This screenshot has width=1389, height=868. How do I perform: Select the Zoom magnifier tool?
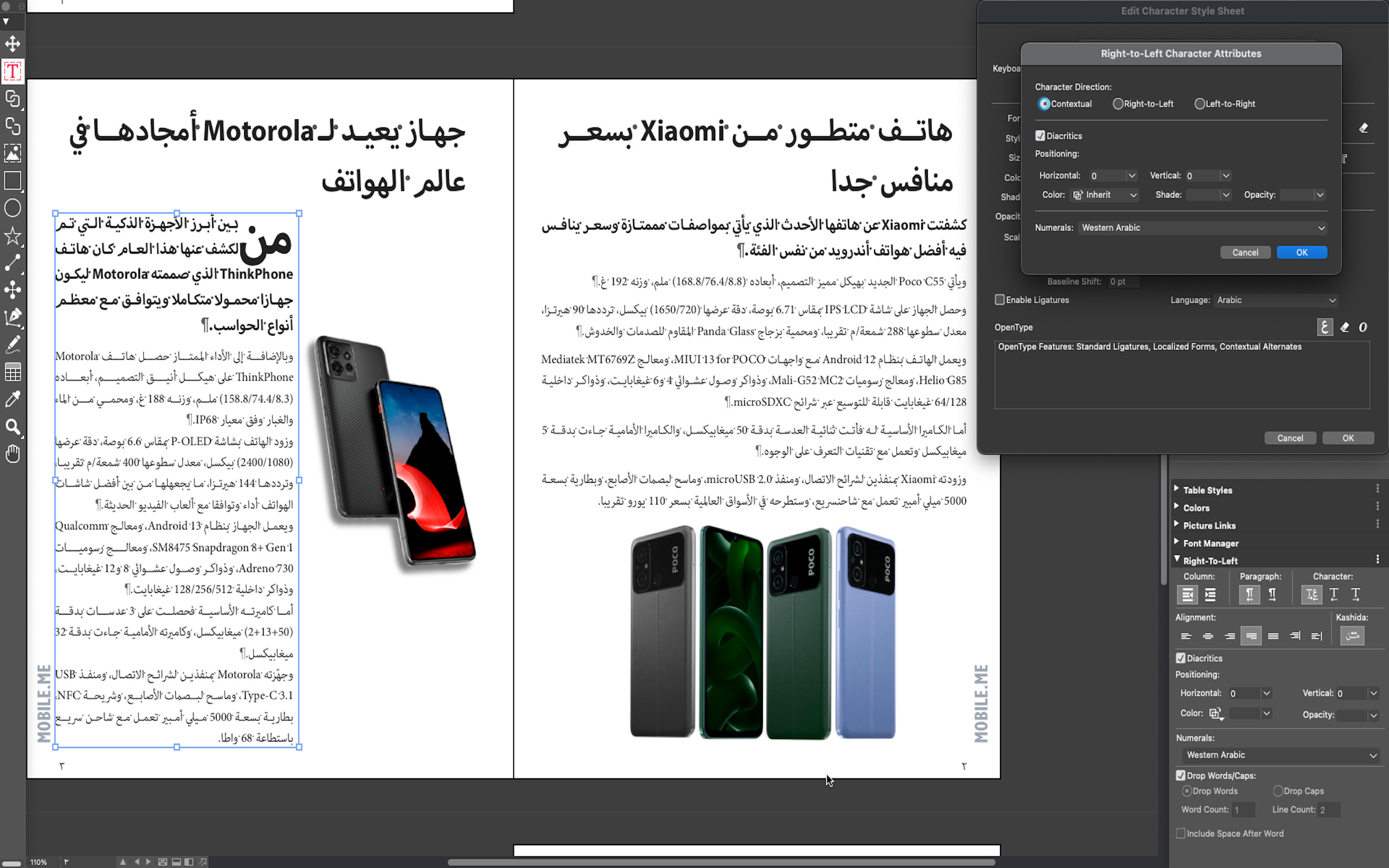(x=12, y=426)
